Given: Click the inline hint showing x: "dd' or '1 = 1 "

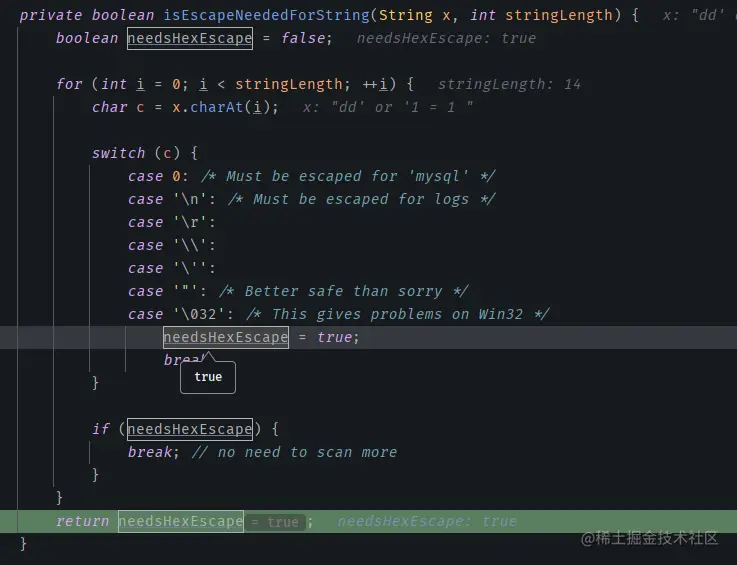Looking at the screenshot, I should (x=388, y=107).
